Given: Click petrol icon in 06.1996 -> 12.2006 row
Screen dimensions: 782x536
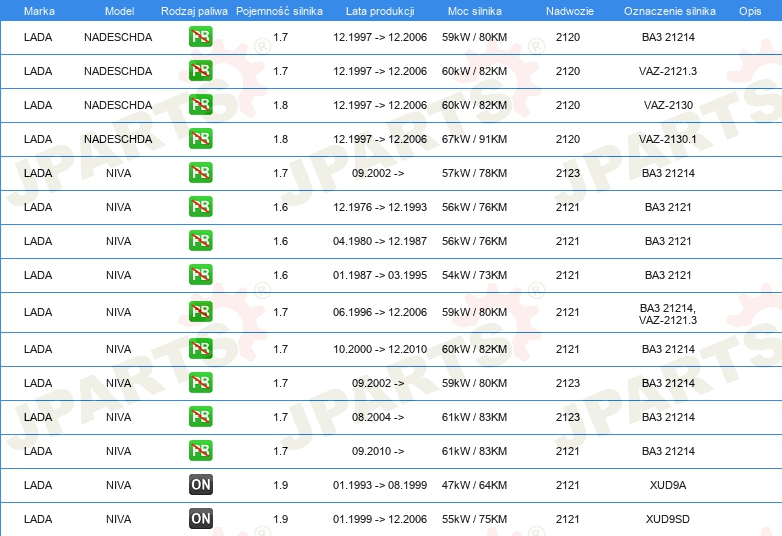Looking at the screenshot, I should point(200,312).
